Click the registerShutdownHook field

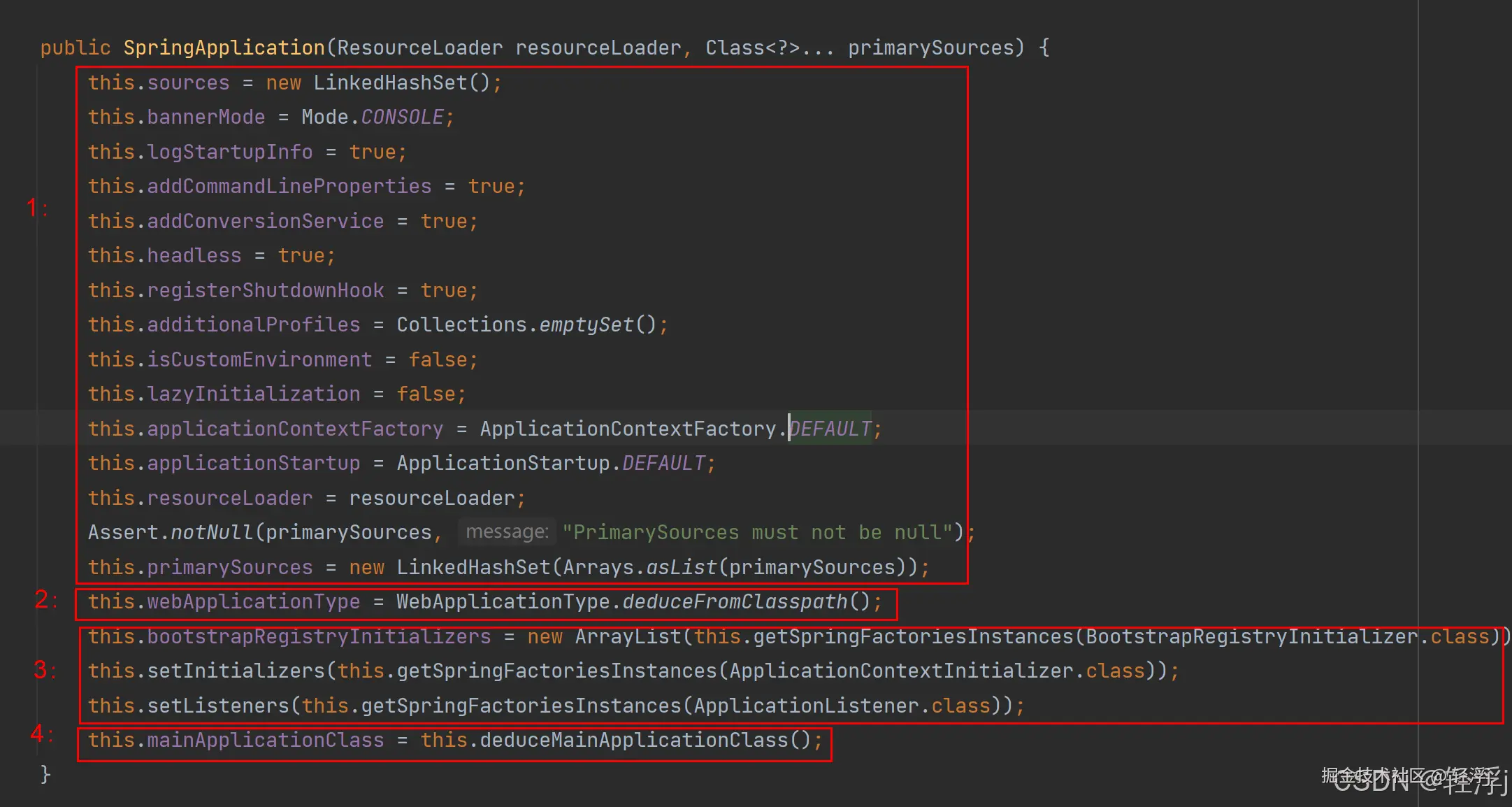click(265, 290)
